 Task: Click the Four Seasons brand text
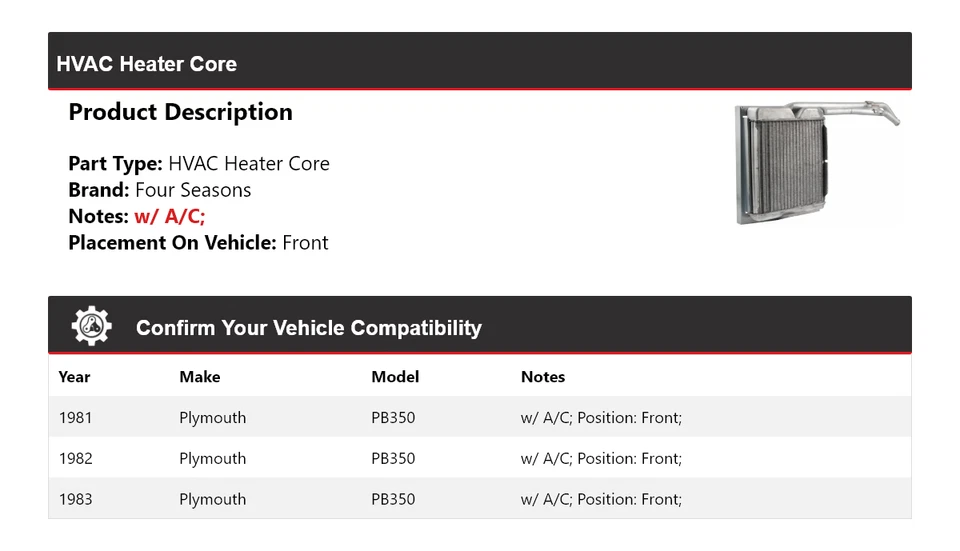pyautogui.click(x=193, y=190)
